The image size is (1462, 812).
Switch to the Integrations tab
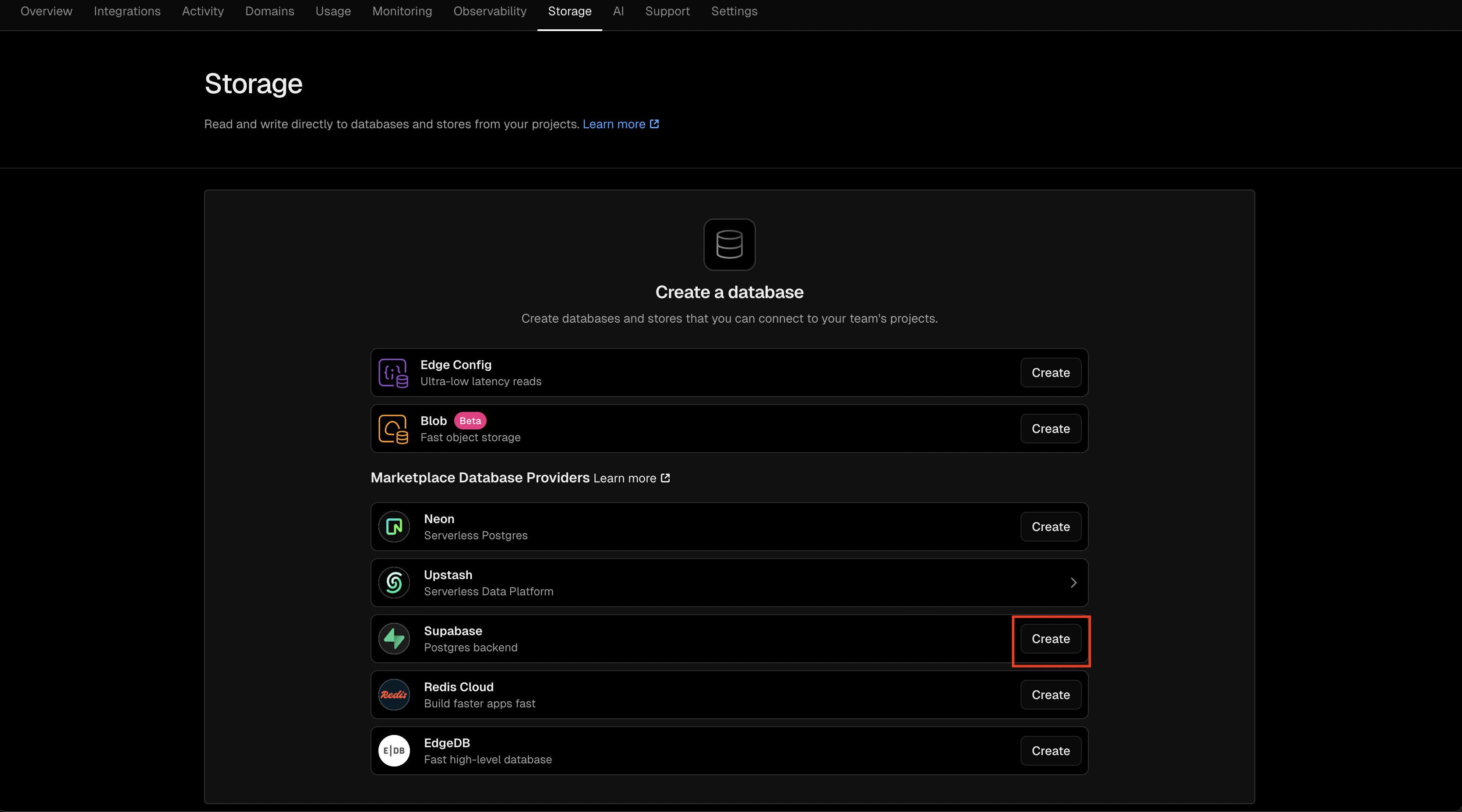(x=127, y=11)
